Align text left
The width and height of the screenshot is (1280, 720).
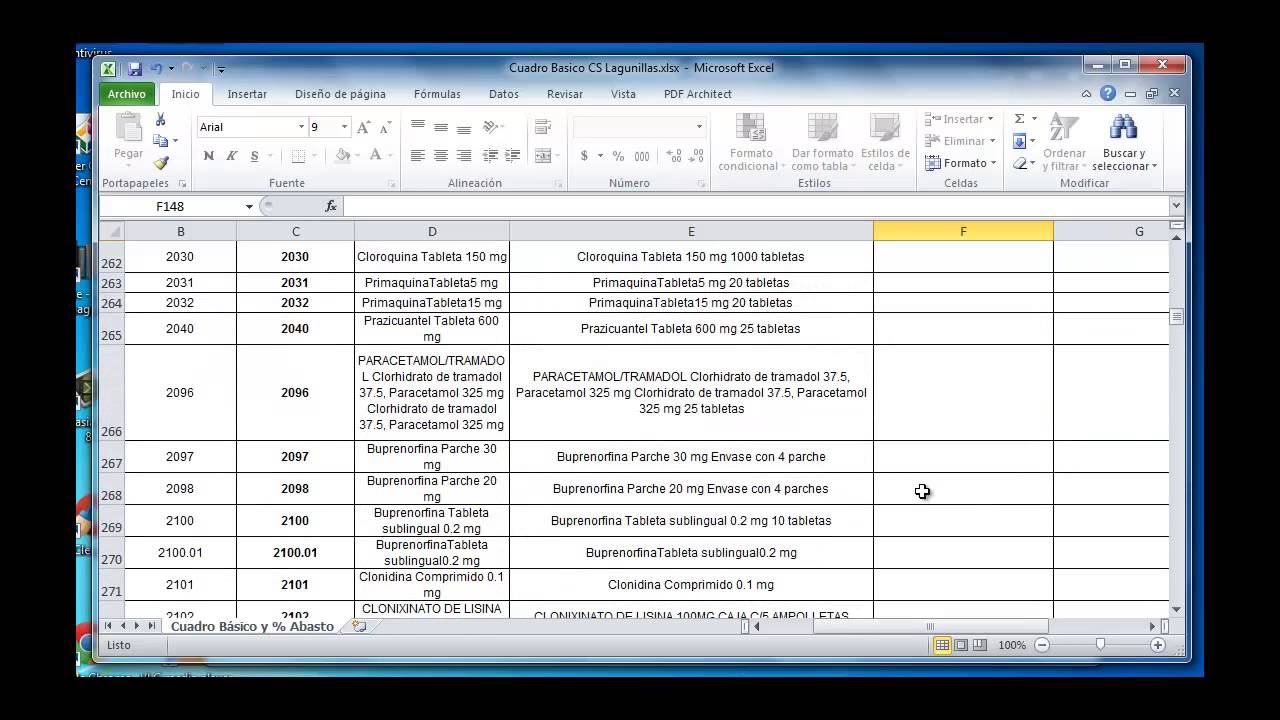(x=418, y=156)
